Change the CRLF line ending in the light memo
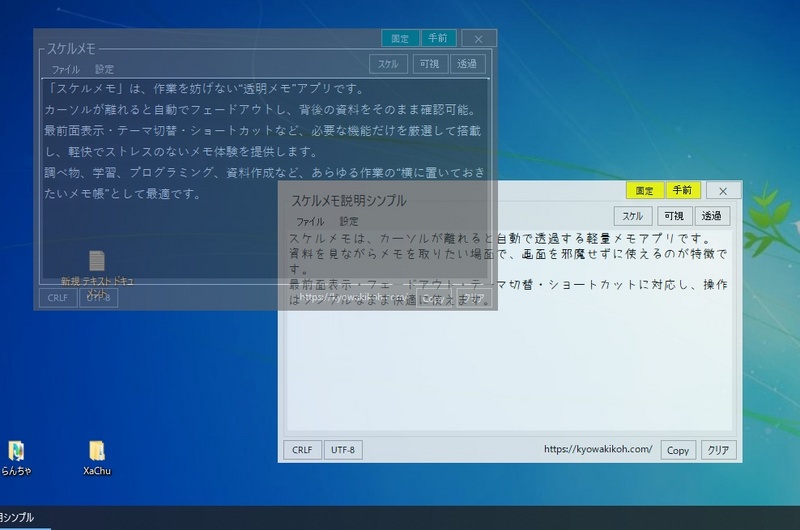800x530 pixels. point(301,450)
